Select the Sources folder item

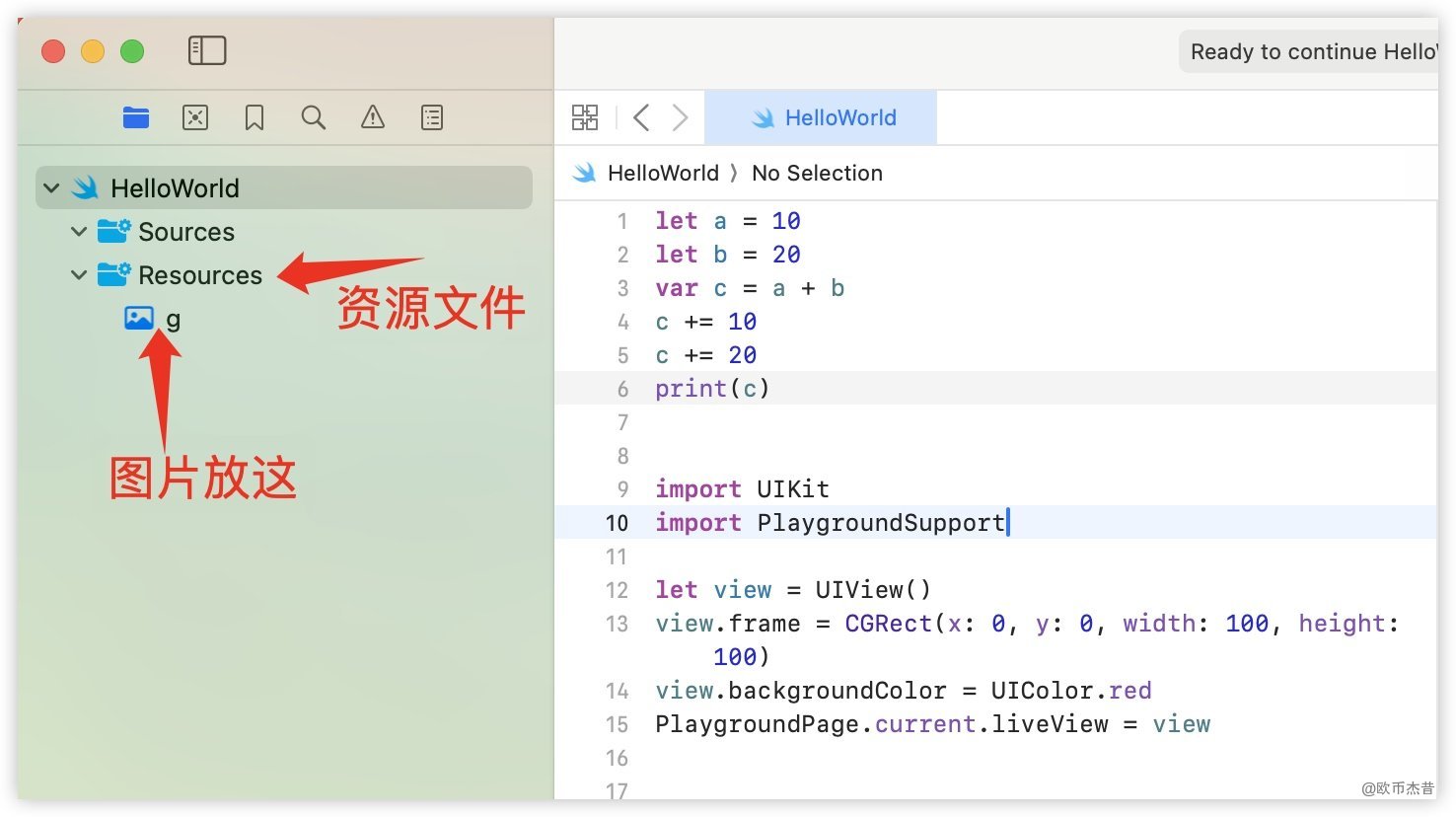[x=185, y=232]
